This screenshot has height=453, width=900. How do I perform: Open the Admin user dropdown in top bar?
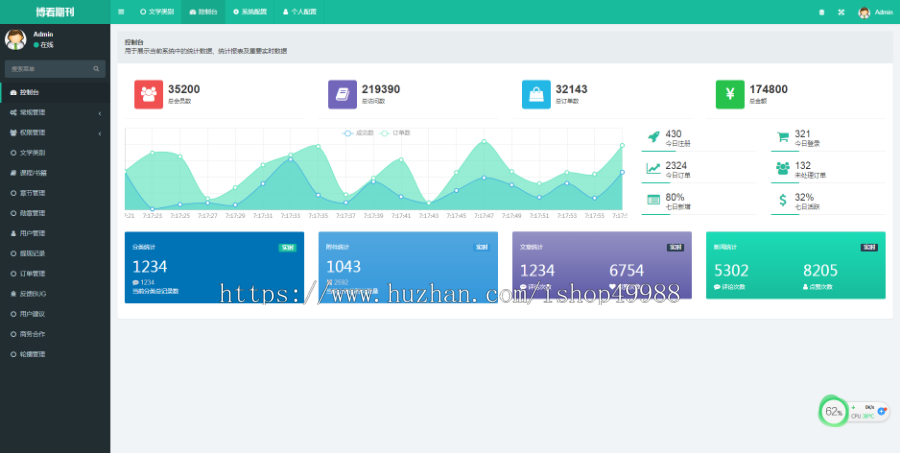click(x=876, y=12)
